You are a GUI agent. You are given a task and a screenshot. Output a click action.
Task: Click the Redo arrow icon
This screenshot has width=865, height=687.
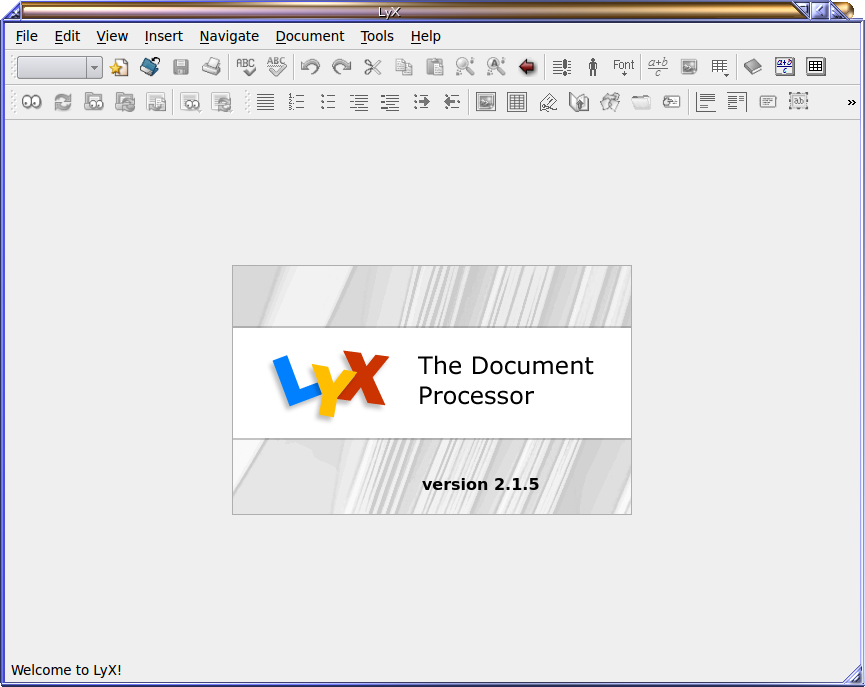click(x=341, y=67)
